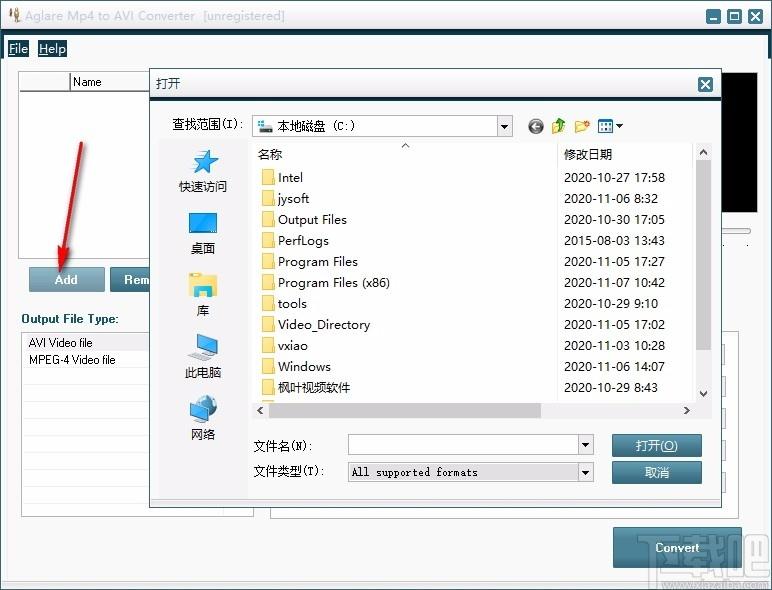Click the vertical scrollbar up arrow
Screen dimensions: 772x590
pyautogui.click(x=704, y=153)
